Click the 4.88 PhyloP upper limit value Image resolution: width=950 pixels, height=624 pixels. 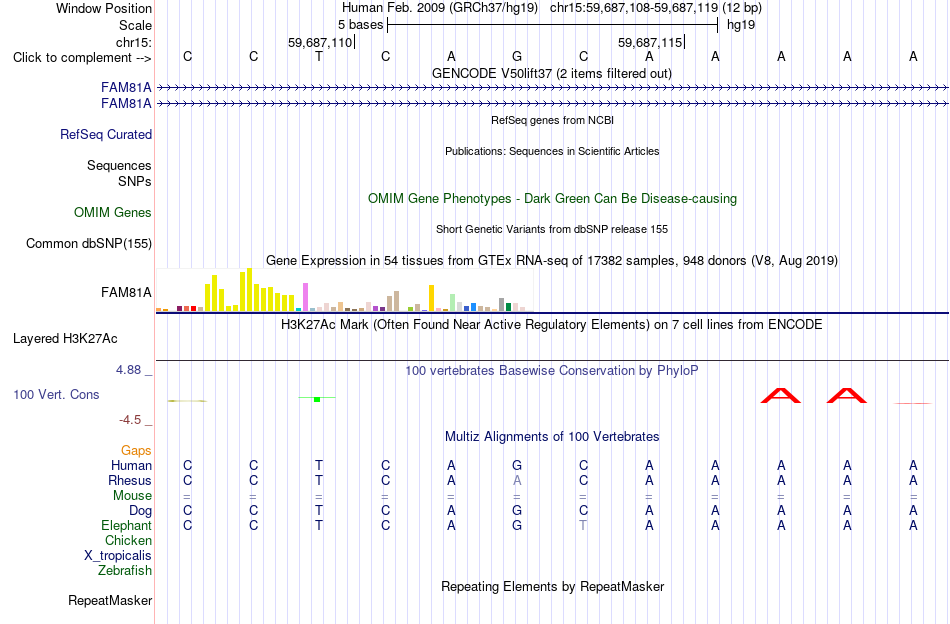[x=129, y=370]
